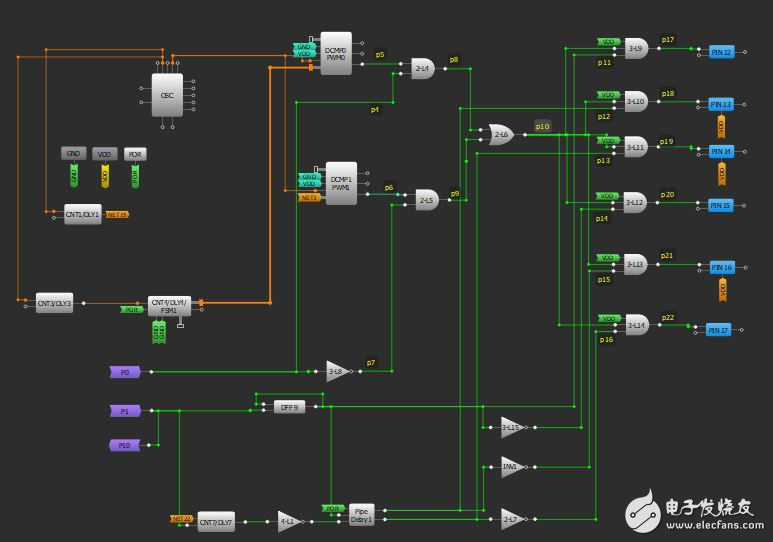Screen dimensions: 773x542
Task: Click the blue PIN 12 output
Action: (721, 51)
